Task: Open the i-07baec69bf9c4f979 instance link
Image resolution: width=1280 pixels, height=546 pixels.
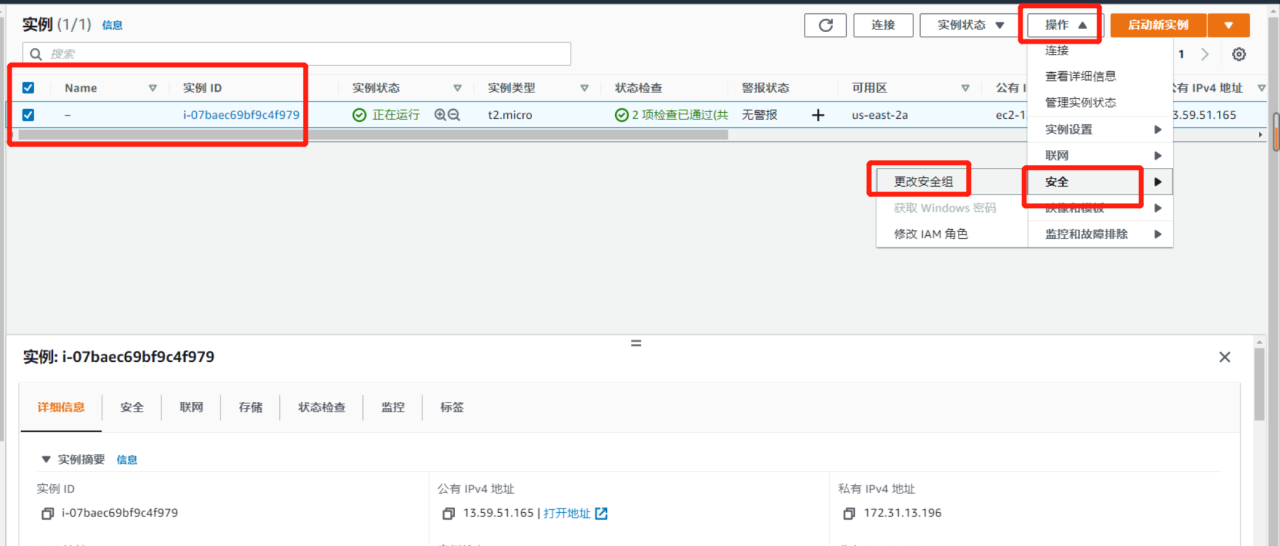Action: 241,115
